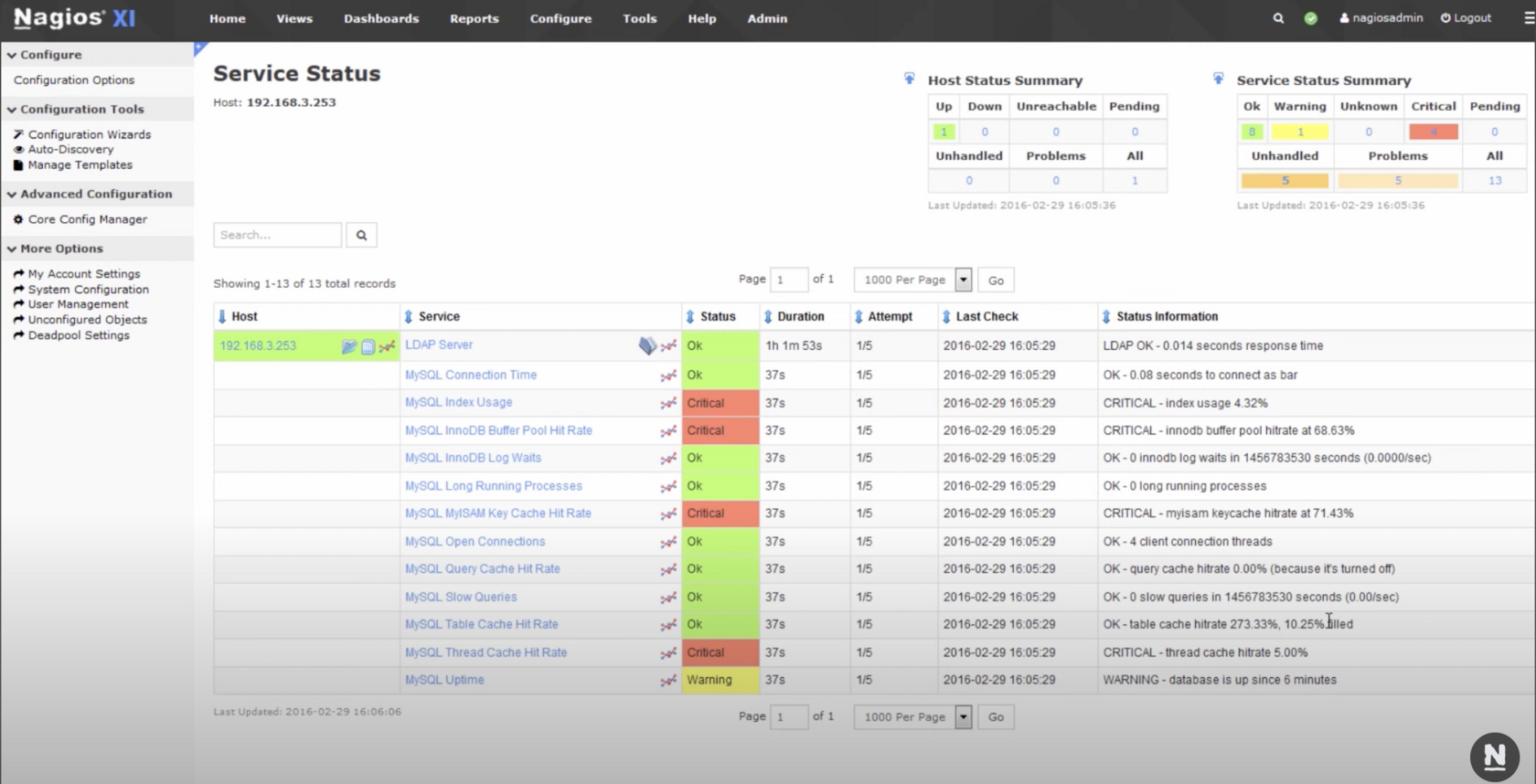1536x784 pixels.
Task: Open the search icon in top bar
Action: click(1278, 18)
